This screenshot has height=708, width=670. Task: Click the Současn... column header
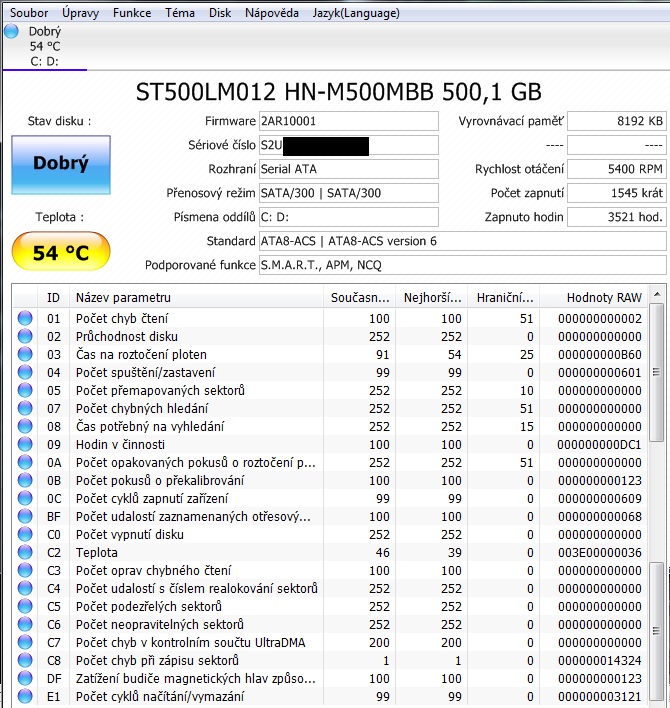tap(359, 298)
